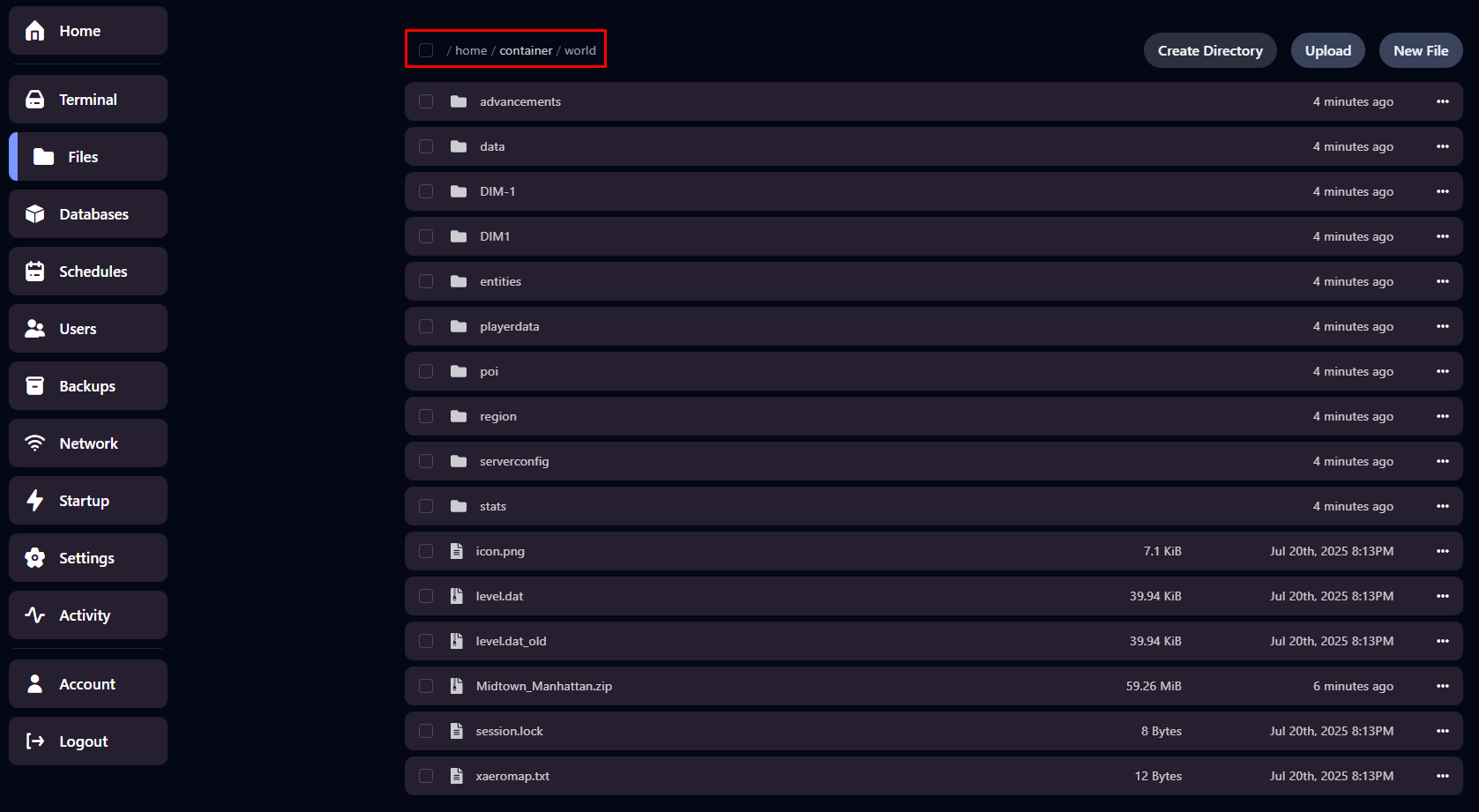The width and height of the screenshot is (1479, 812).
Task: Toggle the select-all checkbox beside the breadcrumb
Action: click(x=426, y=50)
